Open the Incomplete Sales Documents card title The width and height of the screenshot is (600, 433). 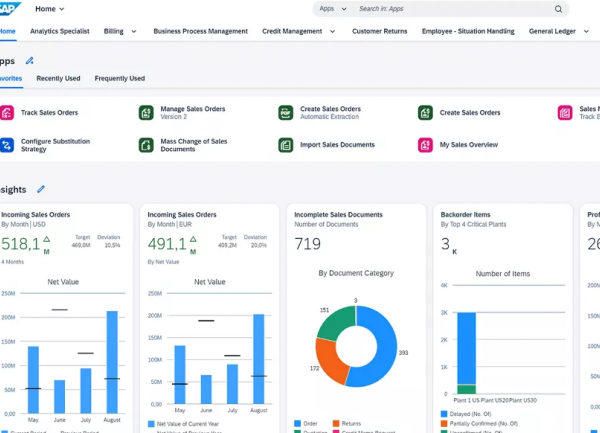[x=338, y=215]
